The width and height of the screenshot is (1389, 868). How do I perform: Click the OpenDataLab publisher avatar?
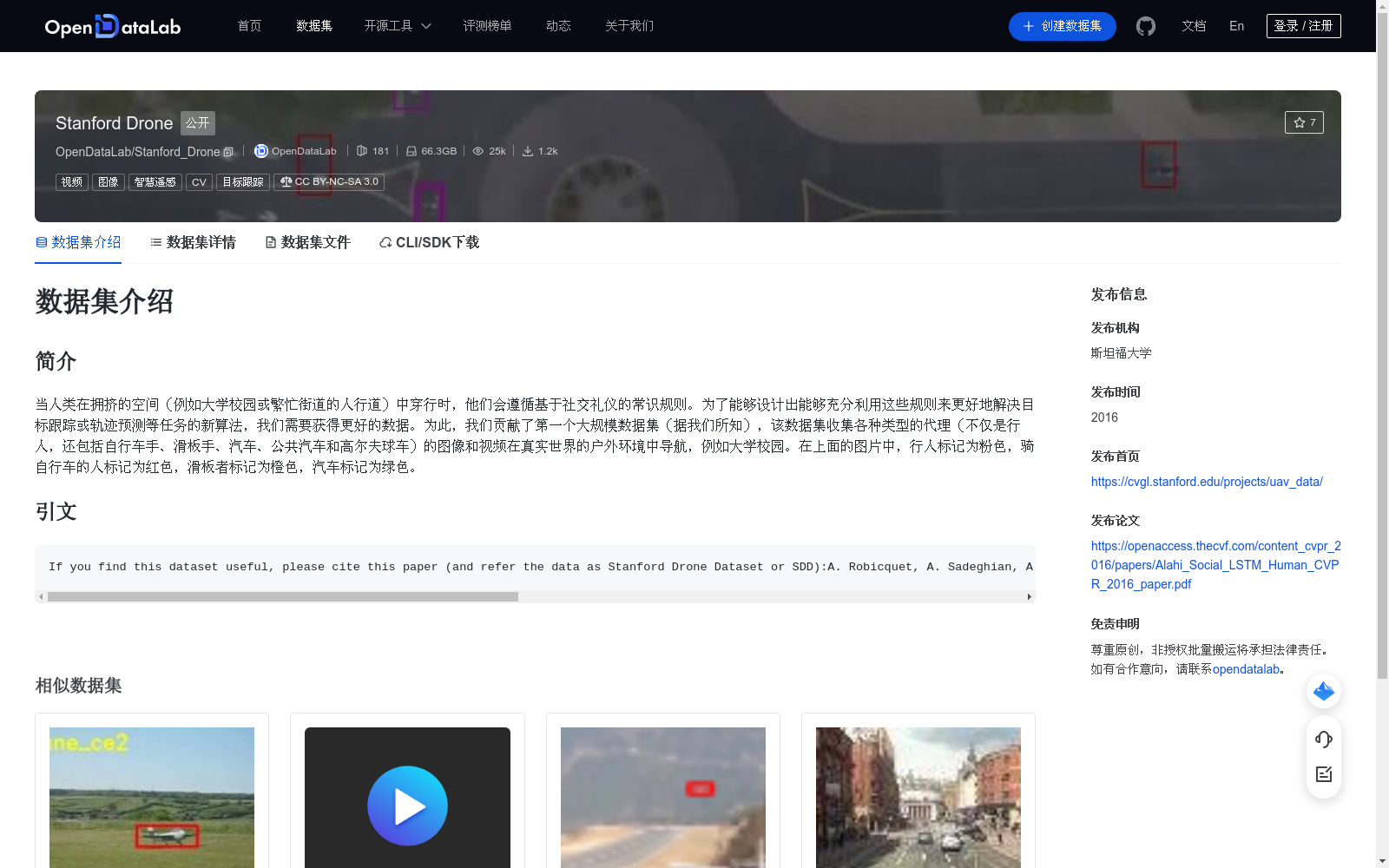tap(260, 151)
